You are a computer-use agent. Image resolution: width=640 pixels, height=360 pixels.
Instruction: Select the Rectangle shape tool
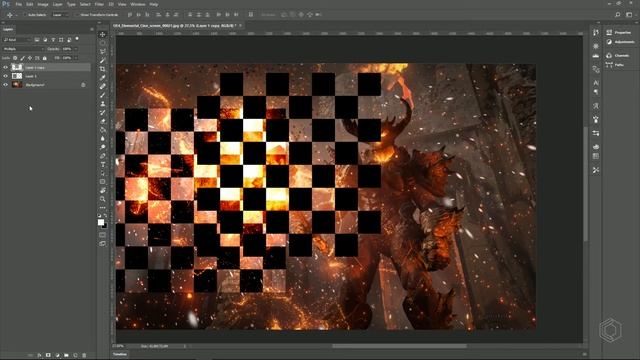(x=102, y=182)
